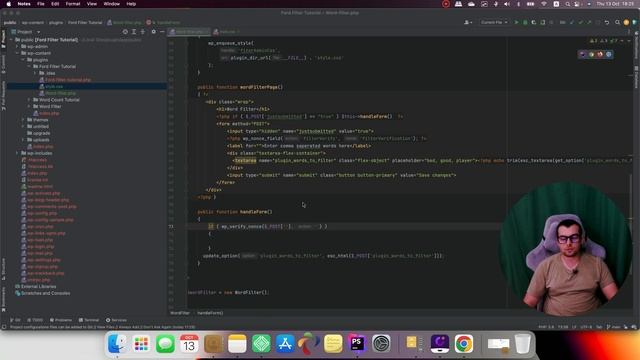Open PhpStorm icon in the Dock
The height and width of the screenshot is (360, 640).
(357, 344)
